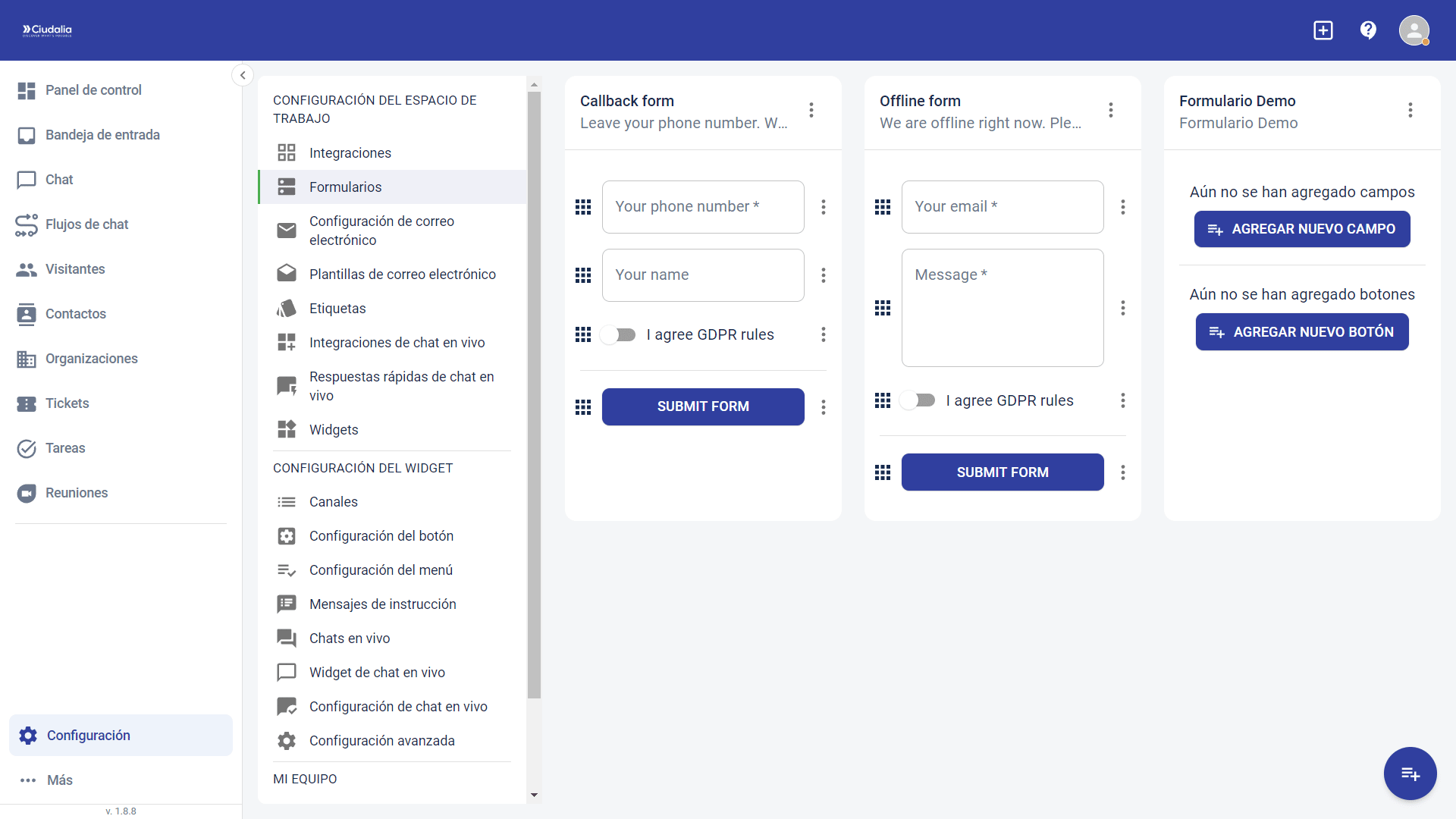Viewport: 1456px width, 819px height.
Task: Toggle GDPR rules switch in Offline form
Action: pos(918,400)
